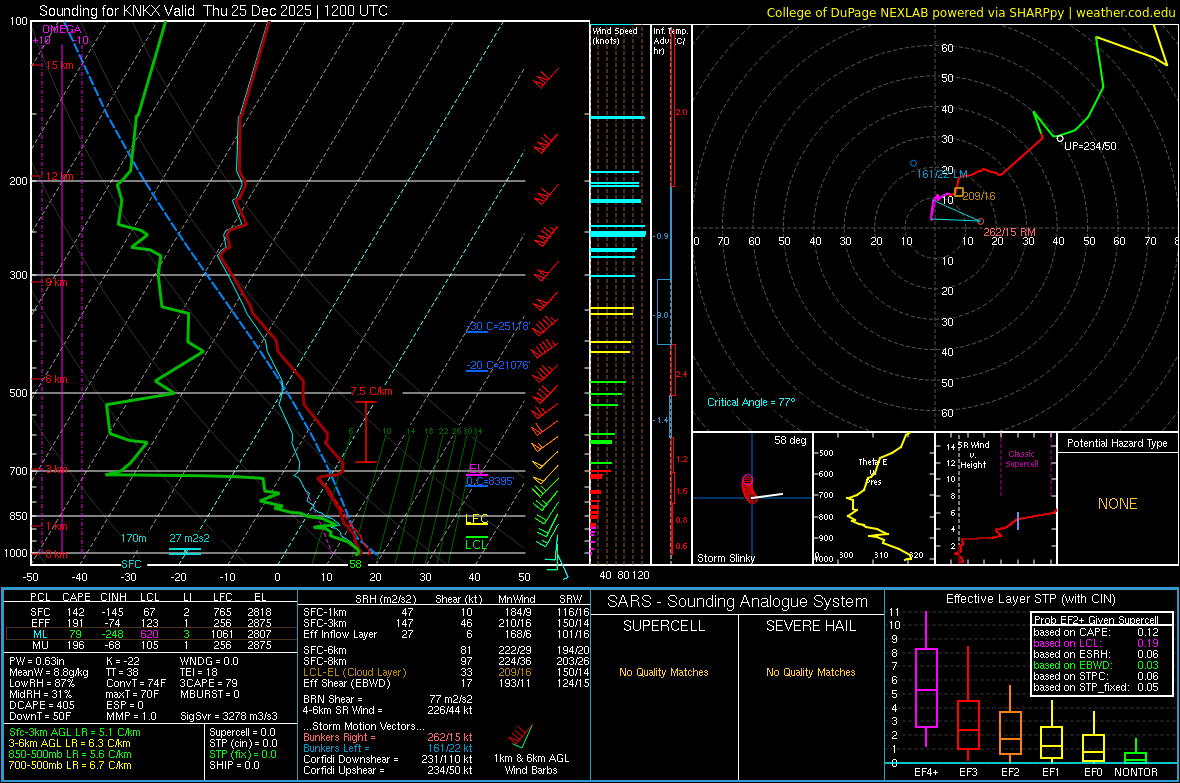
Task: Select the EFF parcel row label
Action: coord(40,623)
